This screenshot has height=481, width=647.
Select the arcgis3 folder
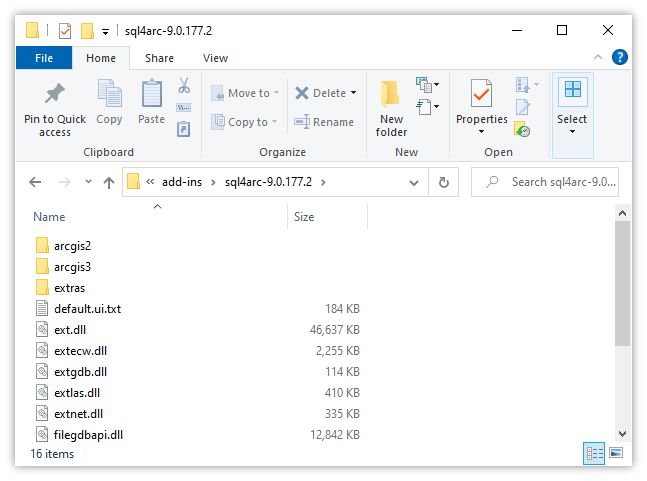64,266
